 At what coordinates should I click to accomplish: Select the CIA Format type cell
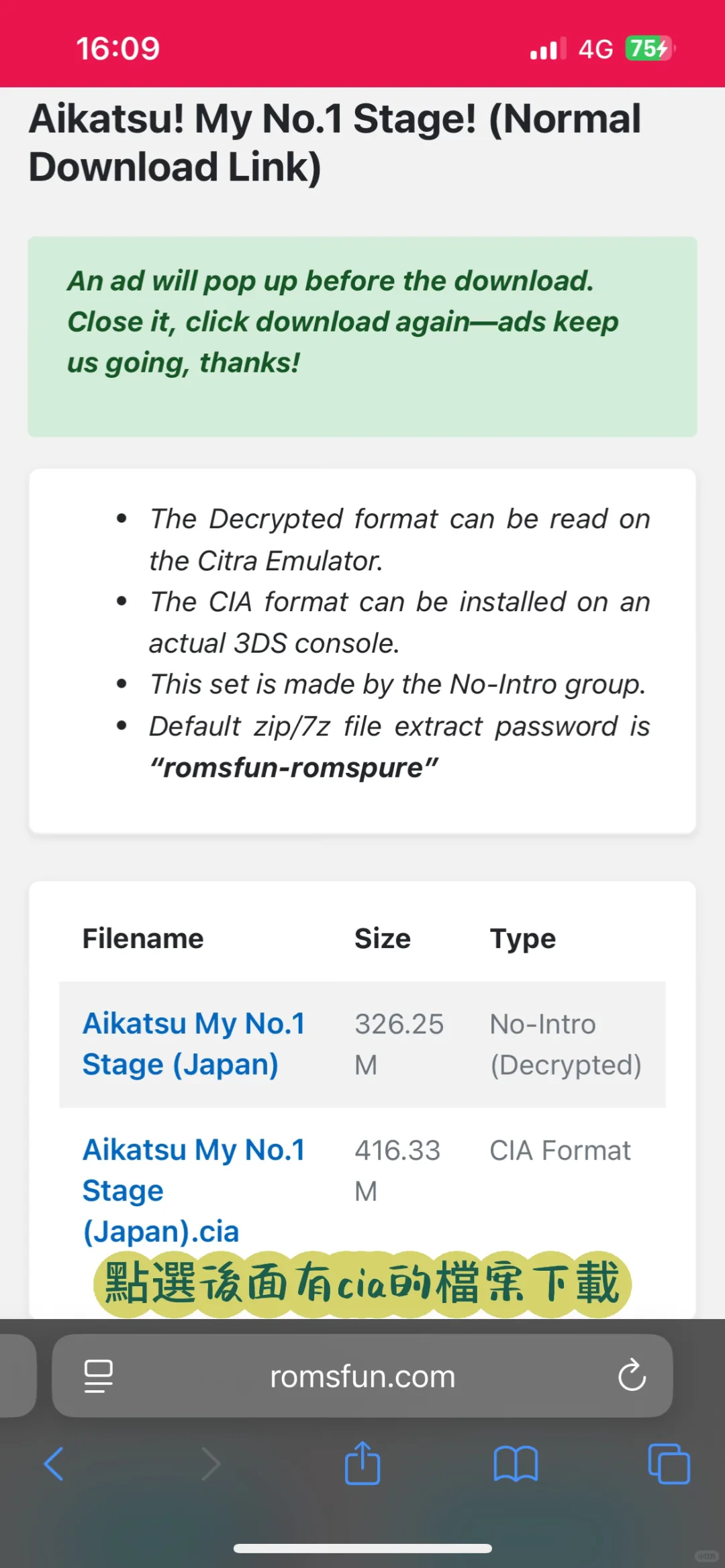click(x=560, y=1150)
